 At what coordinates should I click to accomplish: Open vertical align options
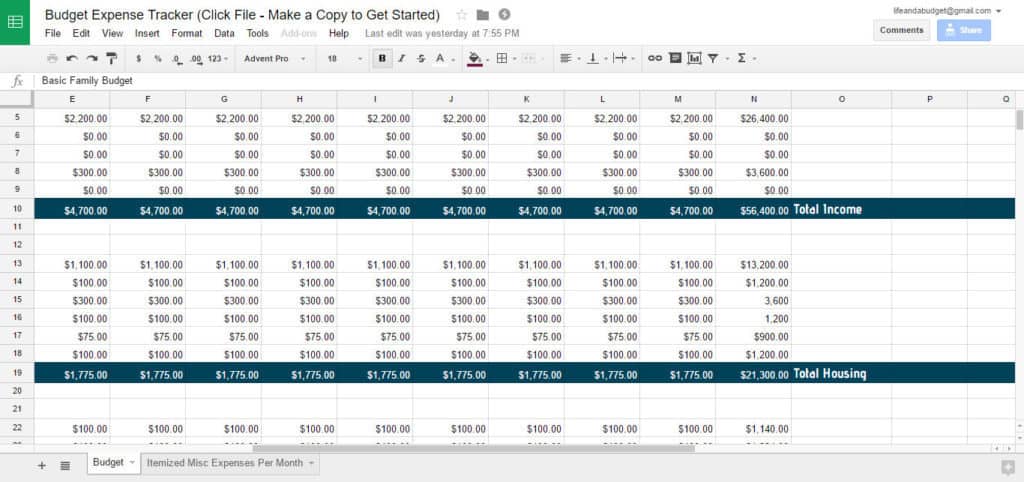pyautogui.click(x=592, y=59)
